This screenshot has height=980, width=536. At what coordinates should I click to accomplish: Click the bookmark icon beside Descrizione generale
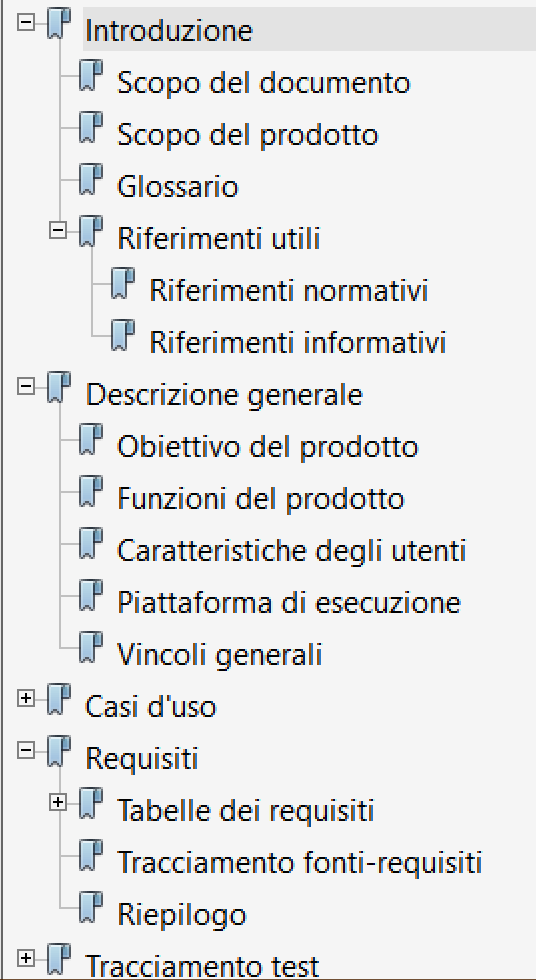pos(59,388)
